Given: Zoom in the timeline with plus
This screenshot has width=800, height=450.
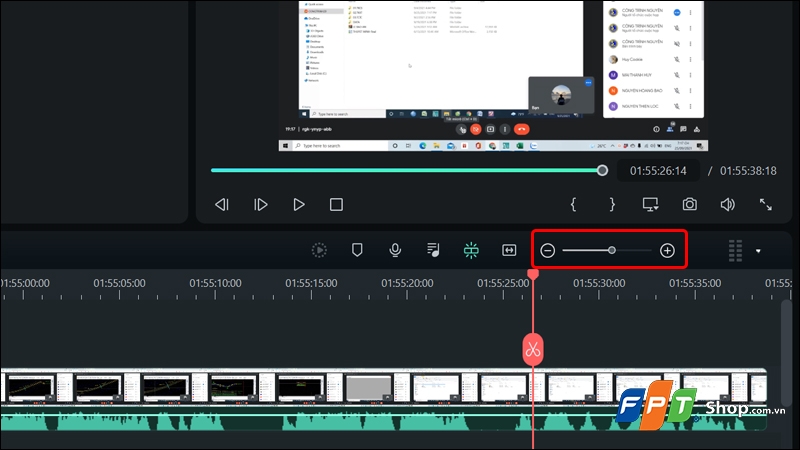Looking at the screenshot, I should [667, 251].
